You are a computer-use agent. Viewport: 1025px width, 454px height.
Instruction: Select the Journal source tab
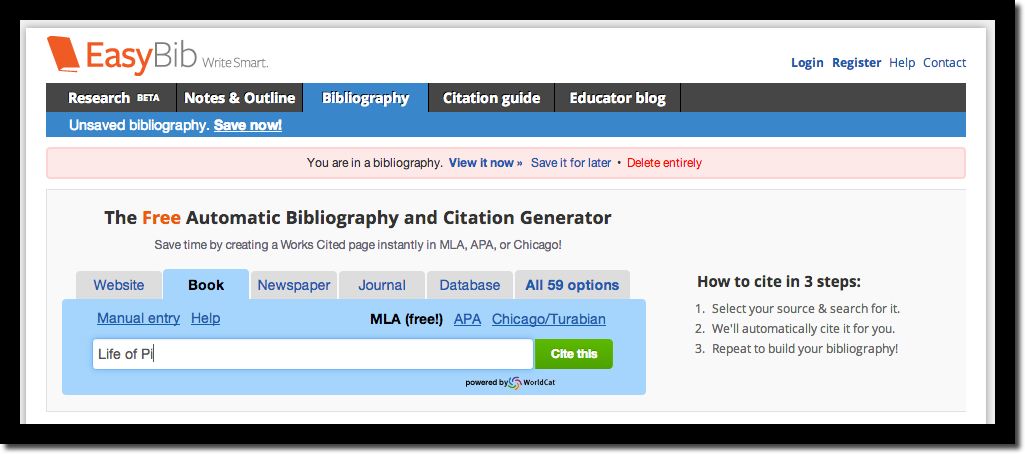click(382, 285)
